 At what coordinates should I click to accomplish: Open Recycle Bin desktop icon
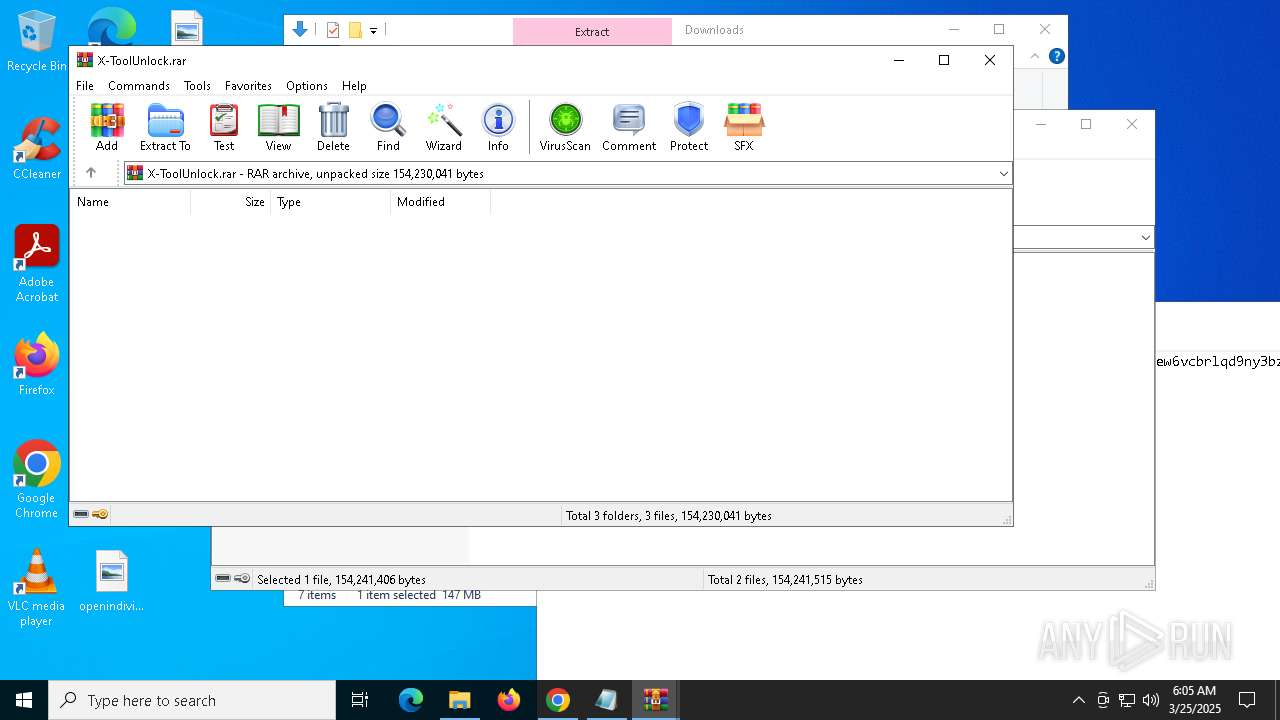pos(37,41)
